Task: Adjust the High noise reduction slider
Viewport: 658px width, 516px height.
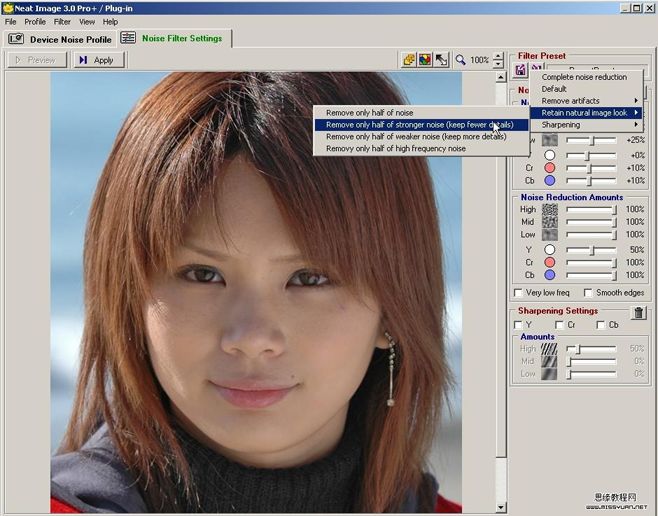Action: 591,209
